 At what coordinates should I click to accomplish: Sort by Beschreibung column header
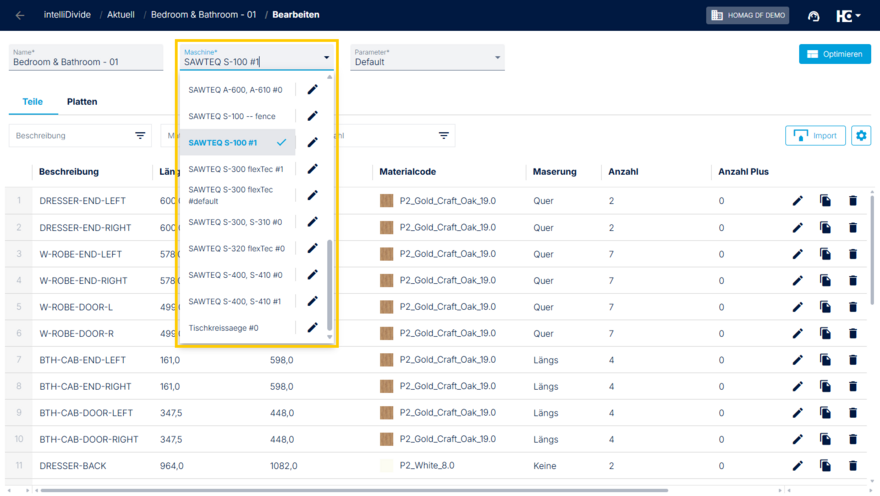pyautogui.click(x=68, y=172)
